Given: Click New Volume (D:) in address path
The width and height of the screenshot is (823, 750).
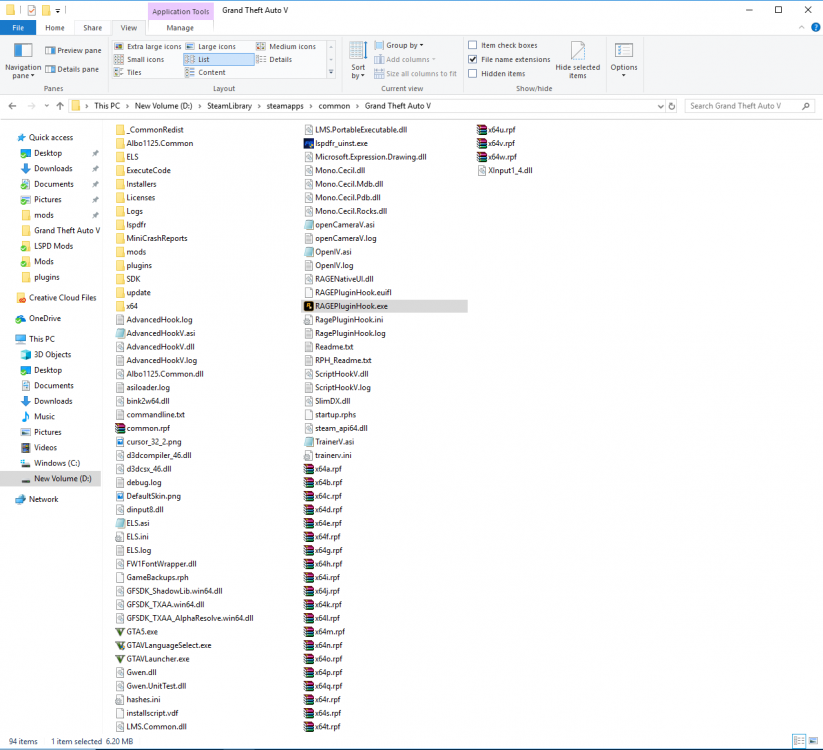Looking at the screenshot, I should (x=163, y=106).
